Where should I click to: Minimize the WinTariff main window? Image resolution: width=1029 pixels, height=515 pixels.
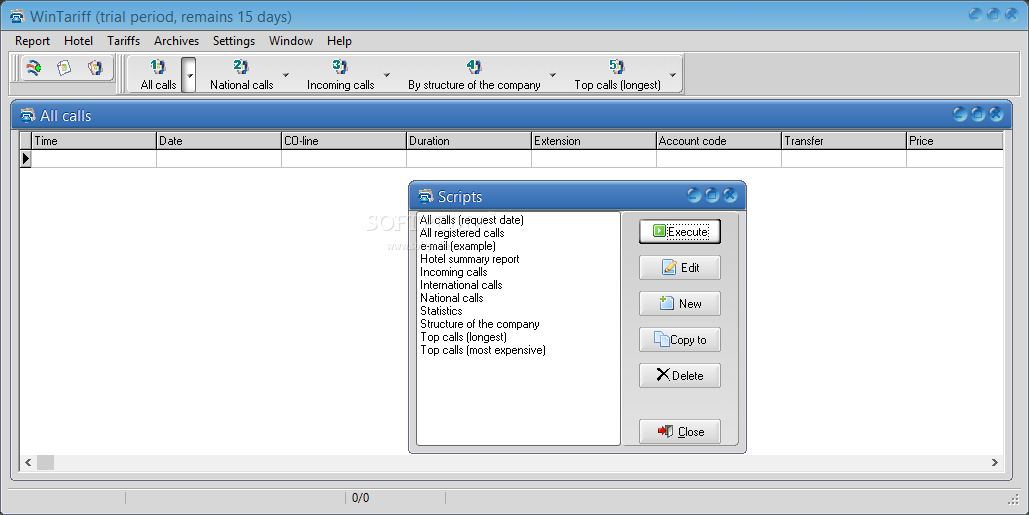(976, 14)
